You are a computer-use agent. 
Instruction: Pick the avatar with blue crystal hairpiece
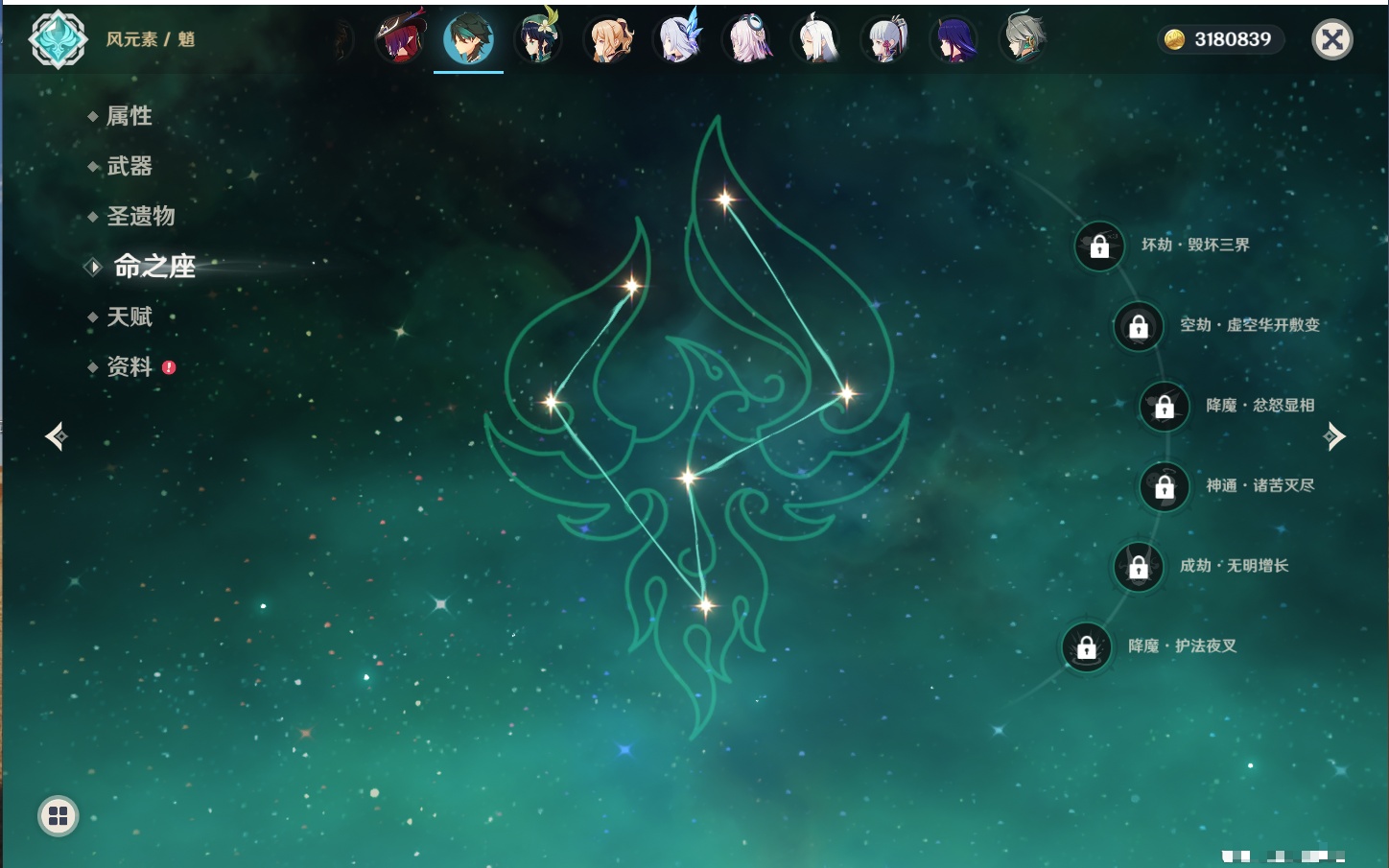coord(678,39)
